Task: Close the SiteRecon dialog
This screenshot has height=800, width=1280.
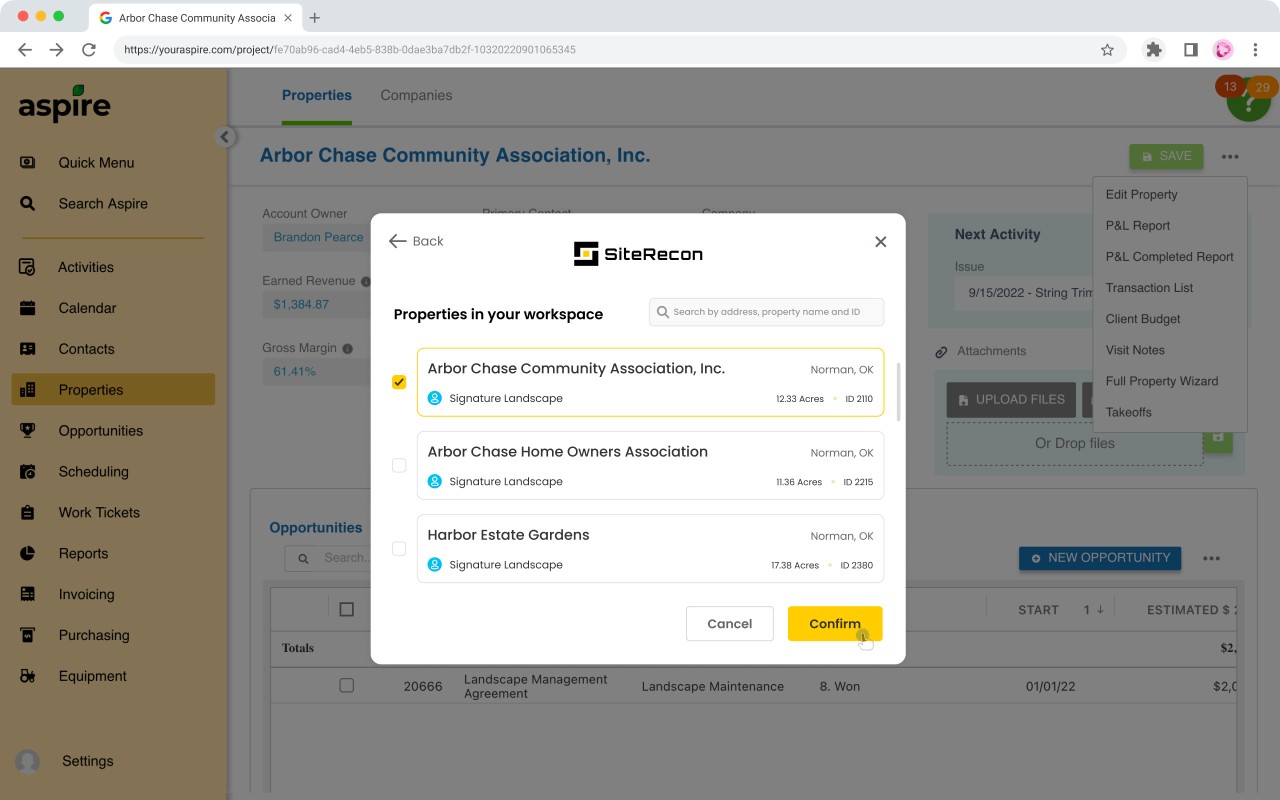Action: coord(880,241)
